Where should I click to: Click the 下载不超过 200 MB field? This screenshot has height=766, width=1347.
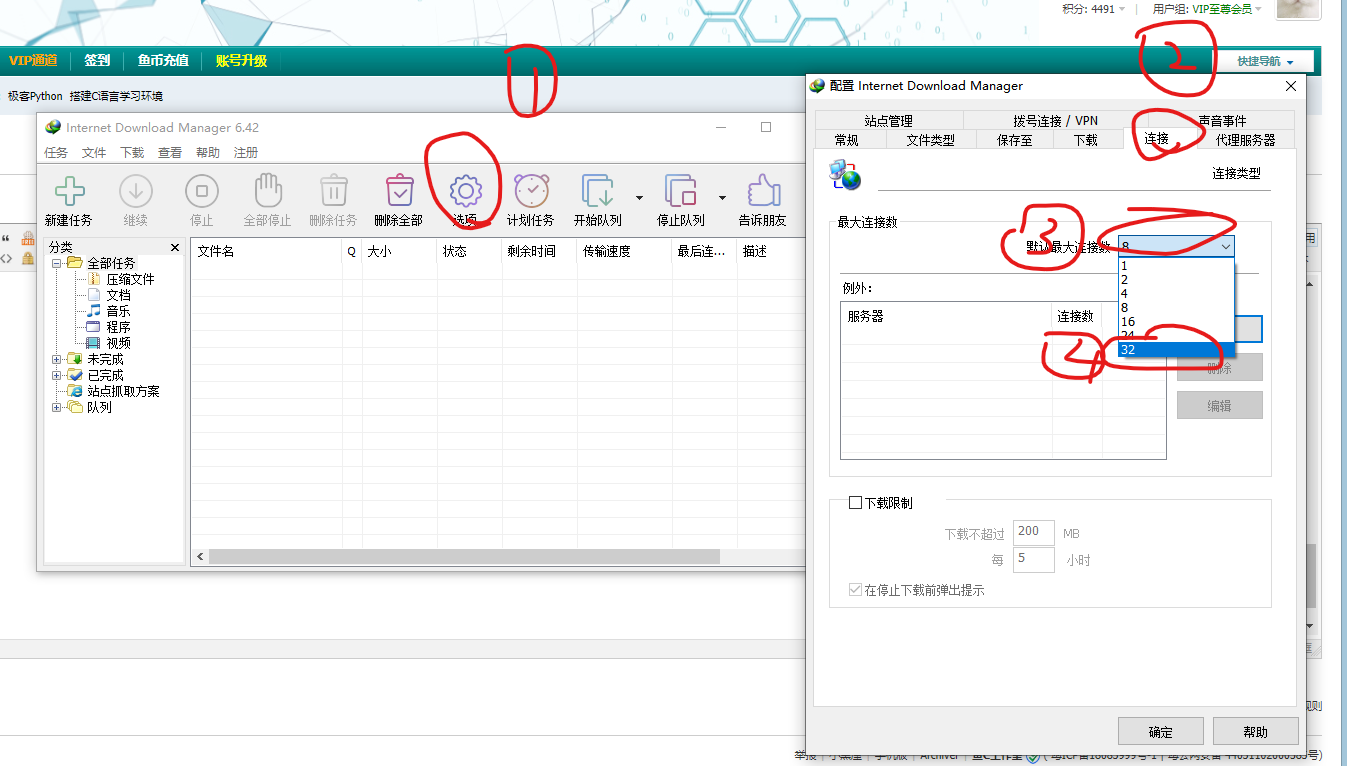click(x=1034, y=532)
